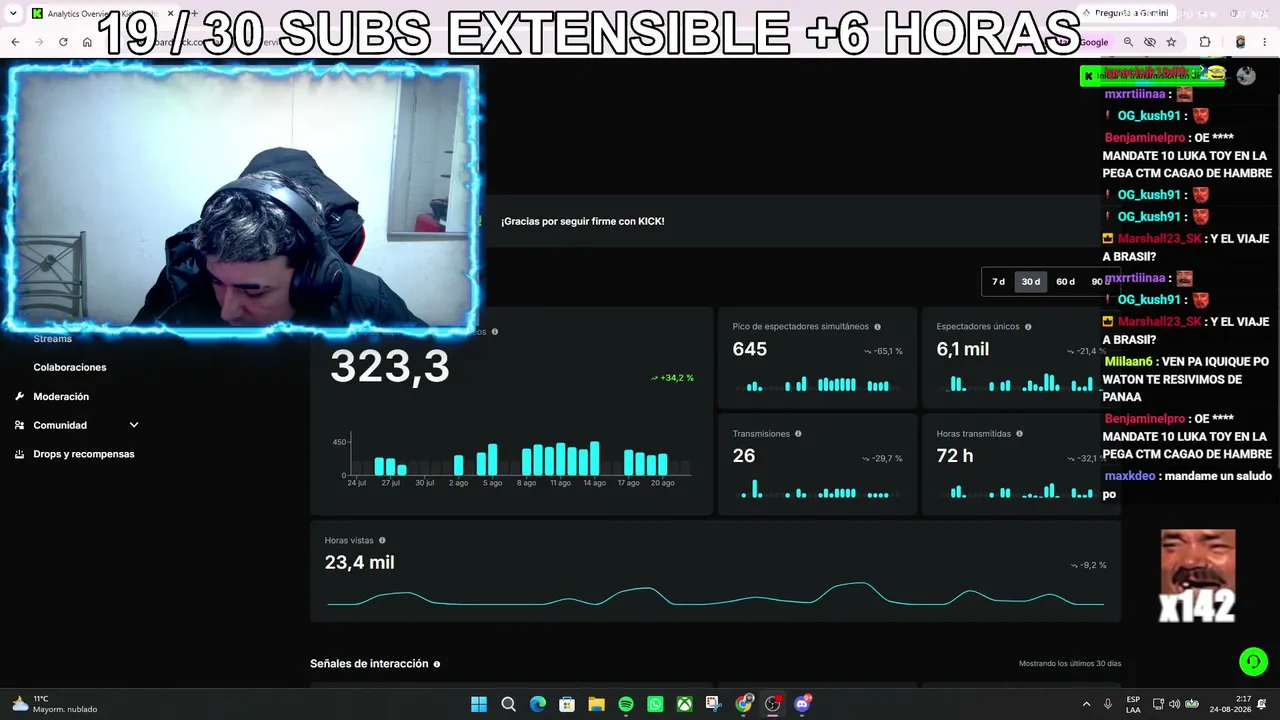Open info tooltip beside Horas vistas

(x=381, y=541)
